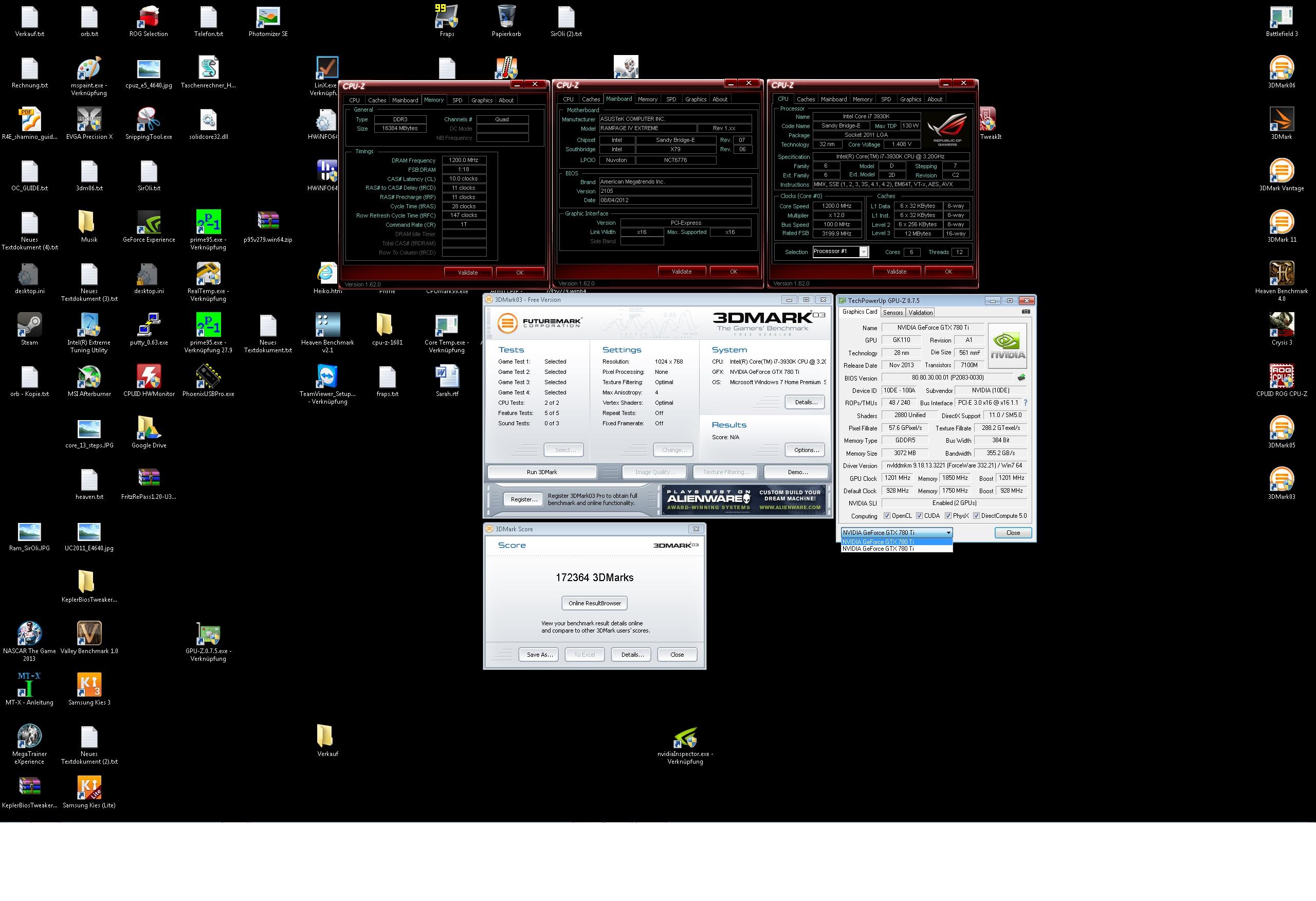Open the Steam desktop shortcut
This screenshot has width=1316, height=901.
pos(29,329)
